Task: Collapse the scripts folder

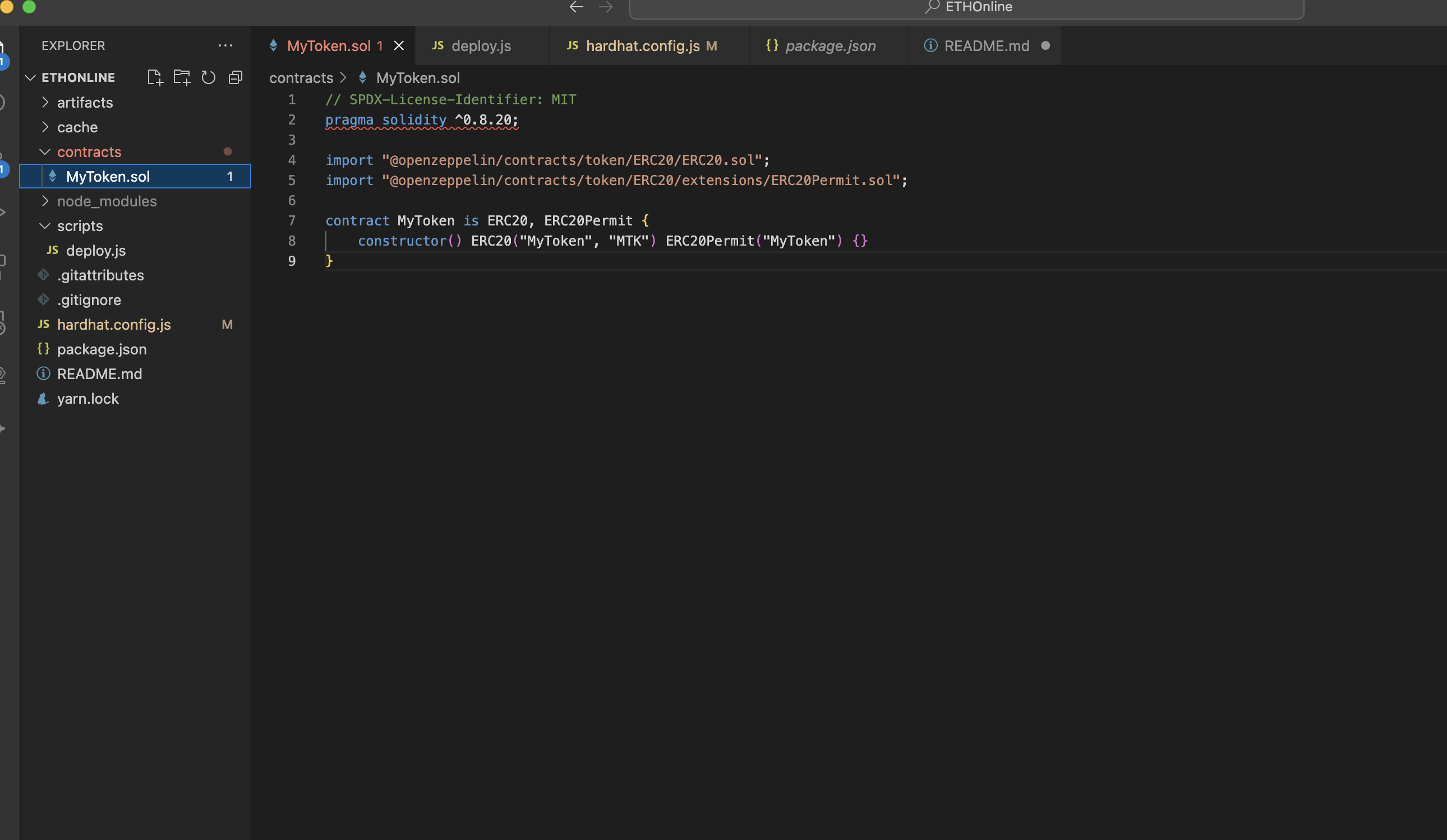Action: coord(80,226)
